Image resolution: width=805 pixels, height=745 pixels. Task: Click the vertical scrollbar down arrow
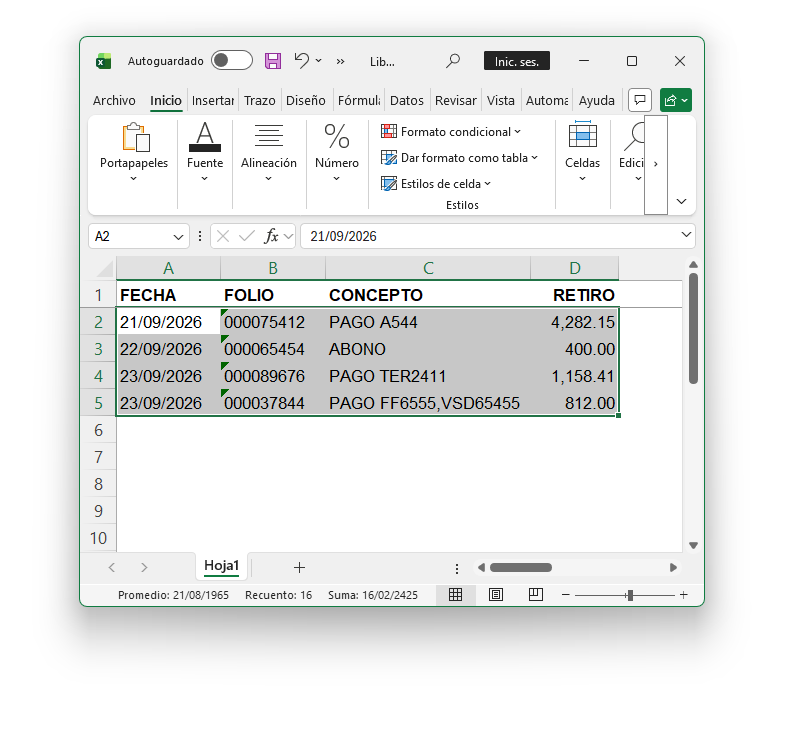(x=693, y=545)
